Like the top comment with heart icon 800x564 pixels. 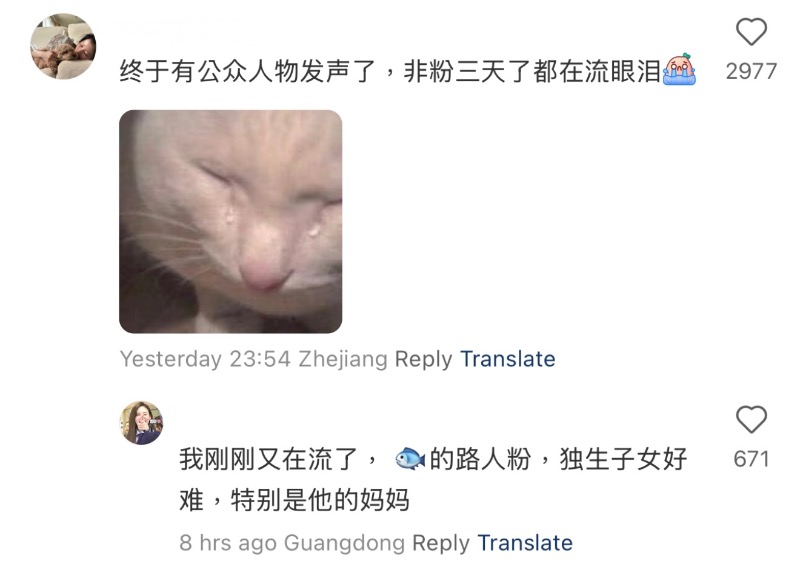coord(751,32)
